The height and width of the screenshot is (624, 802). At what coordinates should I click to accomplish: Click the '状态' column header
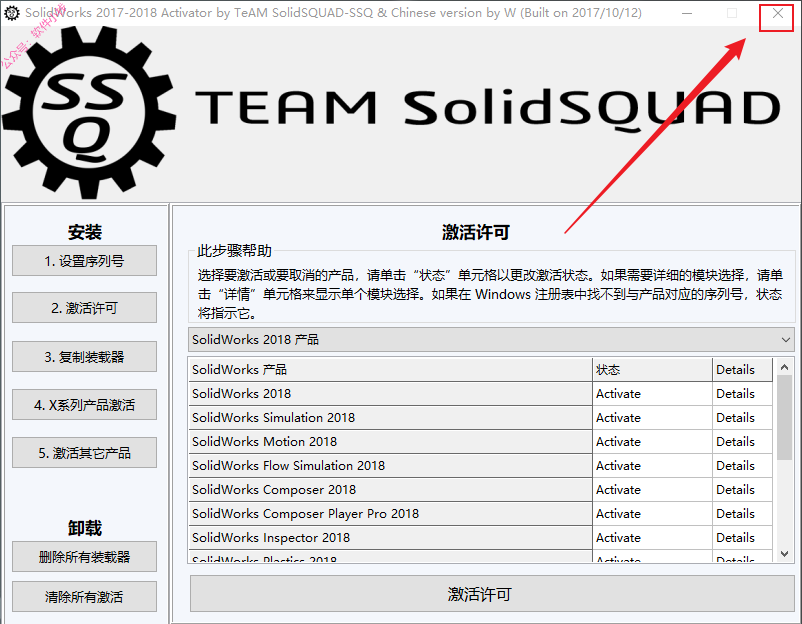[652, 370]
